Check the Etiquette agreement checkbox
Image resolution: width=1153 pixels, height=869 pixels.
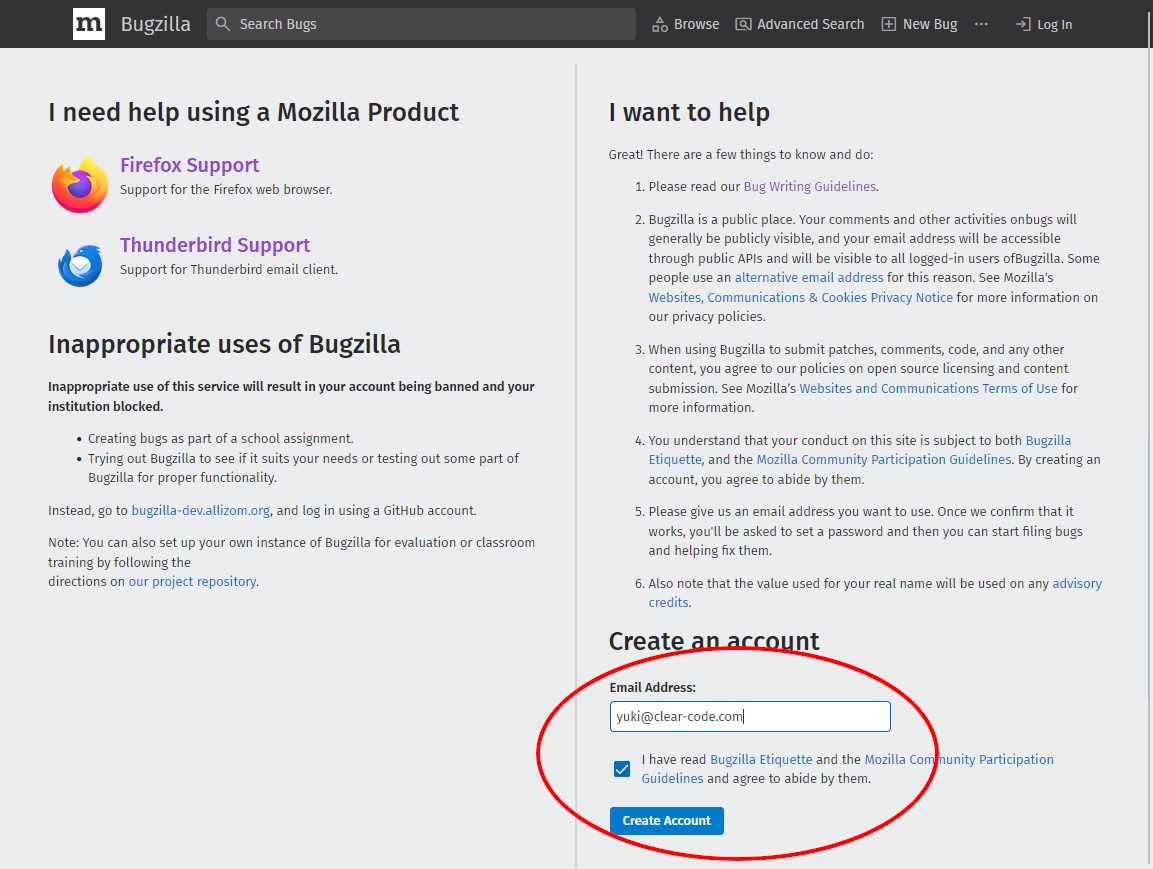(x=622, y=769)
